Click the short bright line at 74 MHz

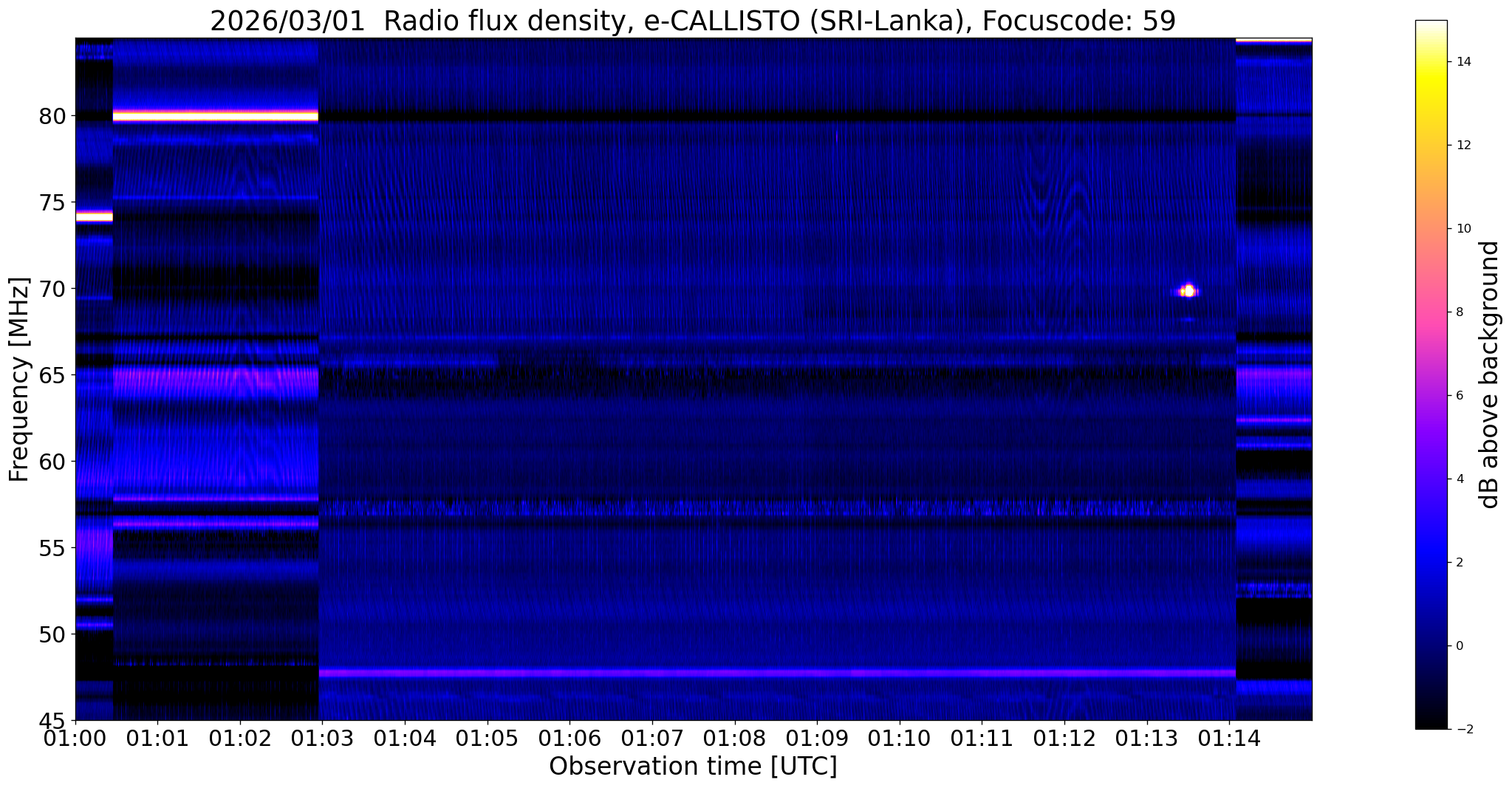(94, 216)
